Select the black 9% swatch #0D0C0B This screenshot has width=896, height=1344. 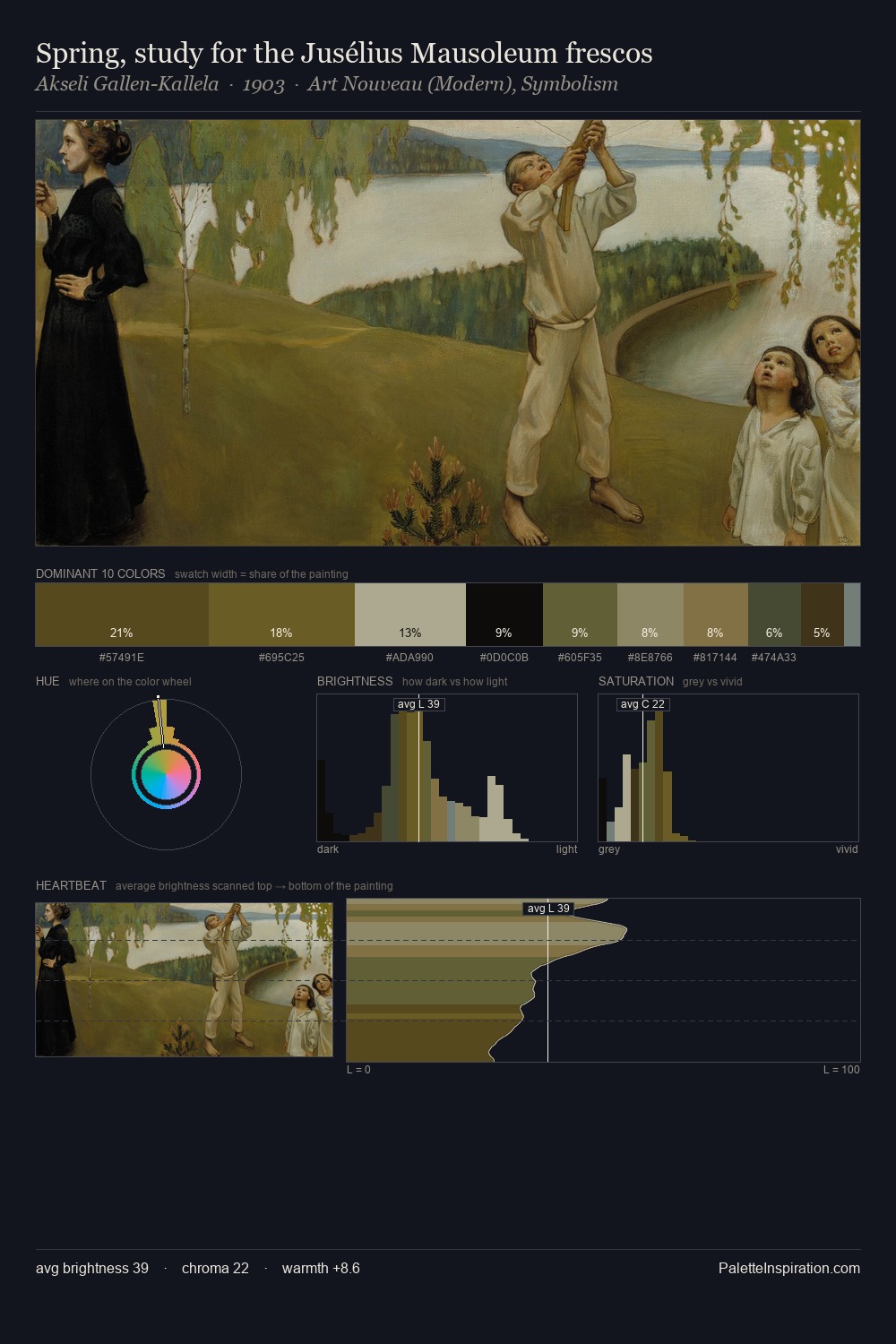[x=504, y=615]
